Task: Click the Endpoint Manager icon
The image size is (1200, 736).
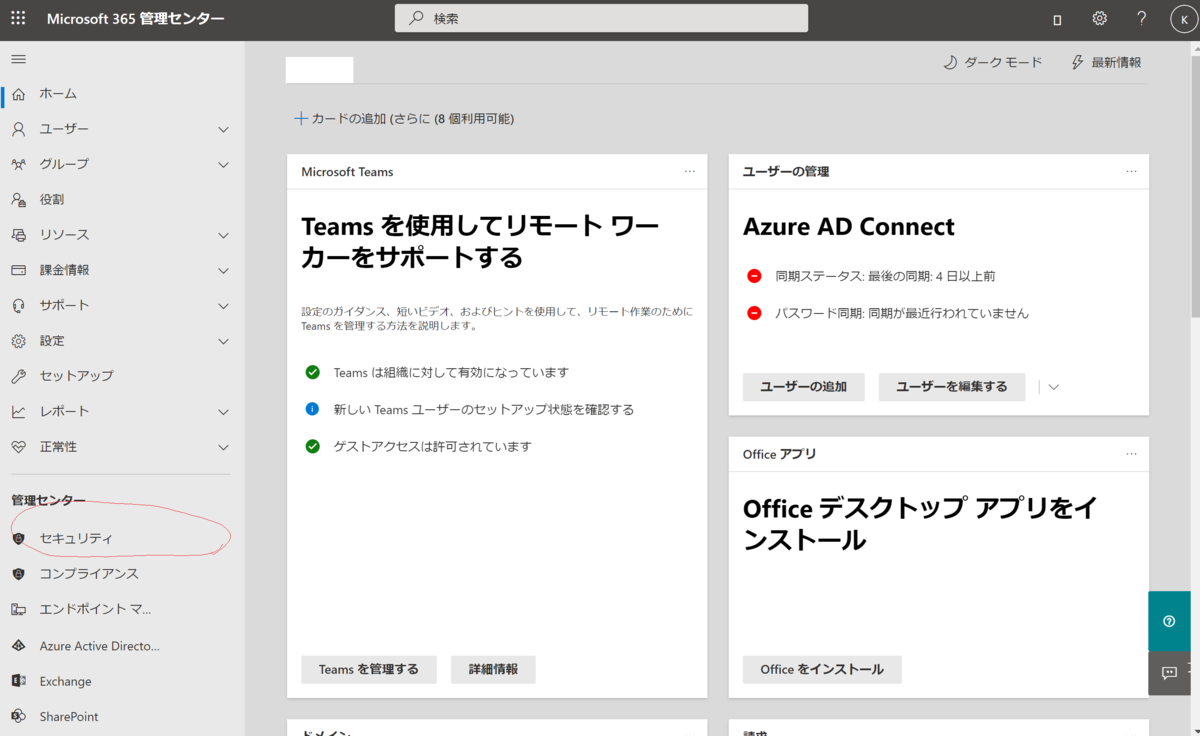Action: [18, 609]
